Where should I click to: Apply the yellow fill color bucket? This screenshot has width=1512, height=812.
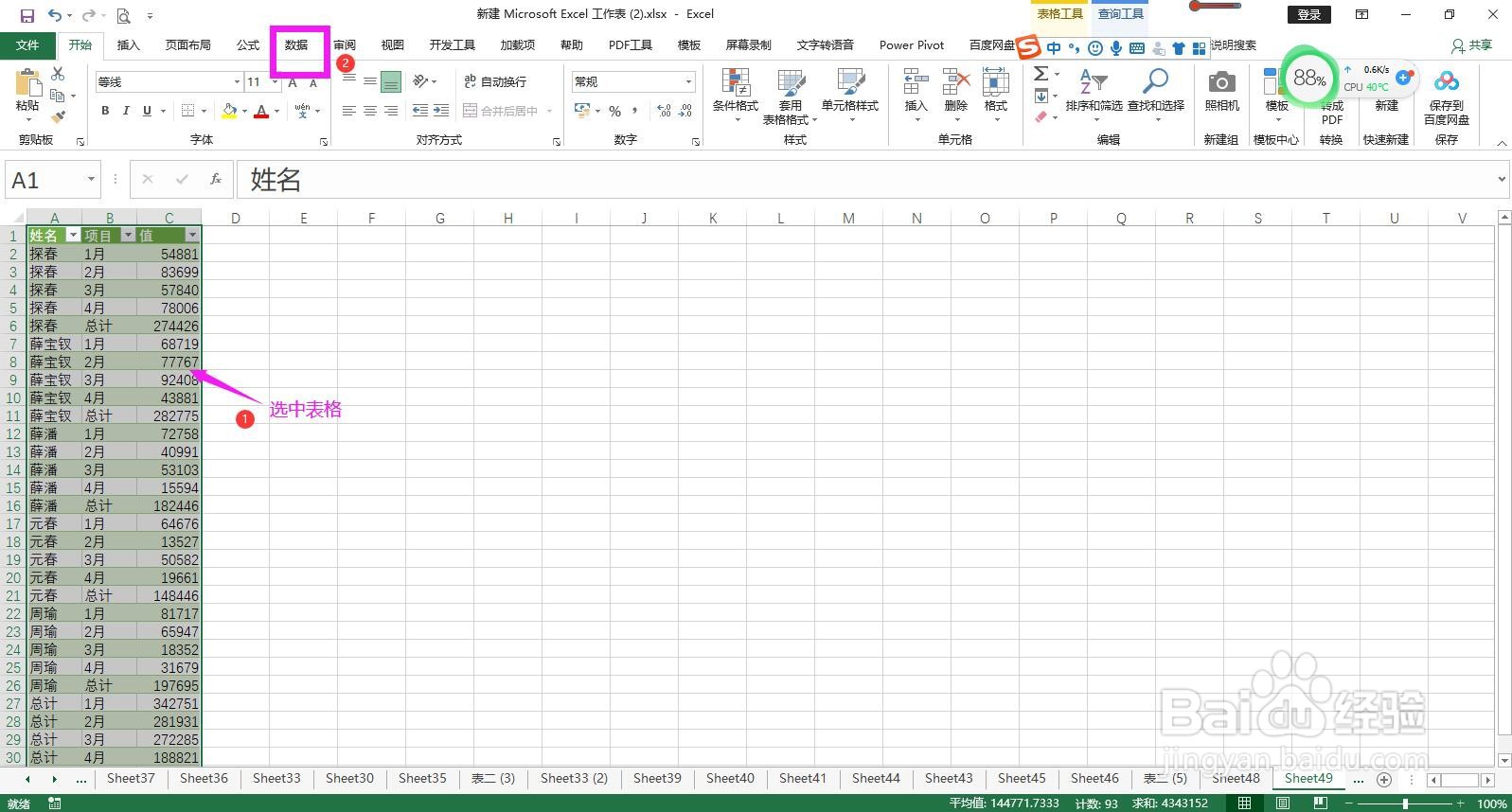(x=229, y=111)
